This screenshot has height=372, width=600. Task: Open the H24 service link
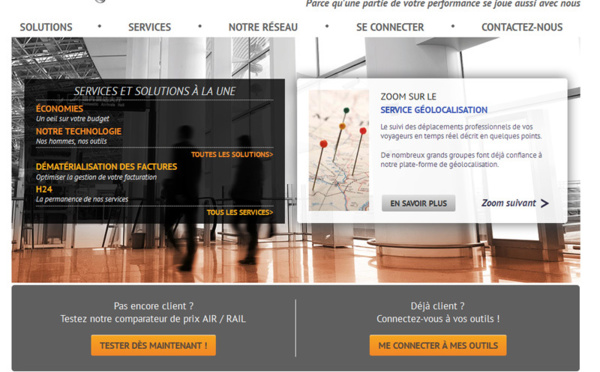44,189
